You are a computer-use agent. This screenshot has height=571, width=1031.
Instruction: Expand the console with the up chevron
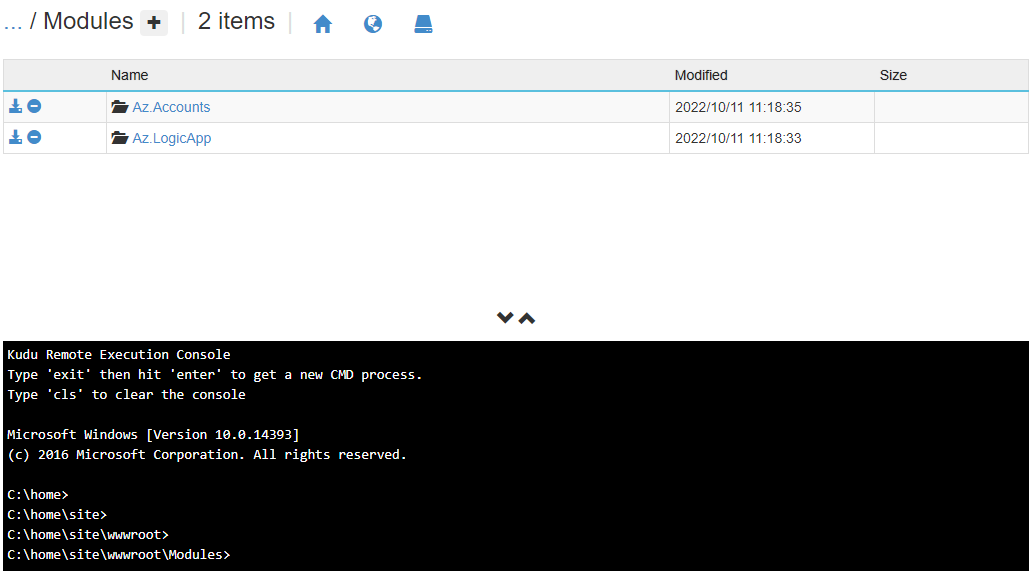pos(527,318)
